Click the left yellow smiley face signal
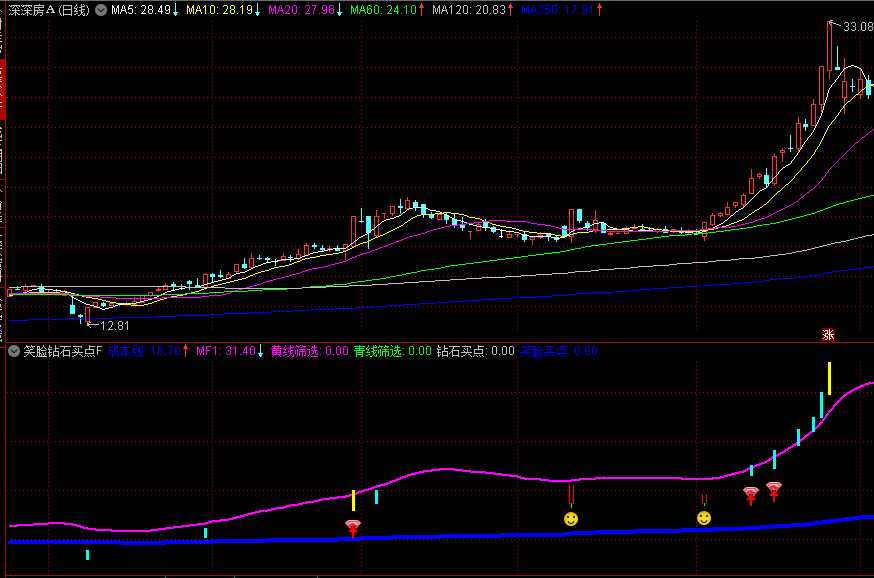 [x=570, y=518]
